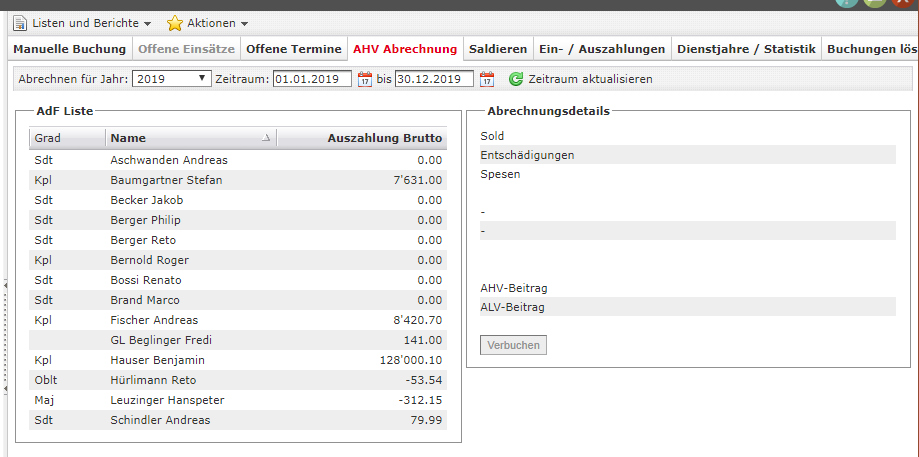Image resolution: width=919 pixels, height=457 pixels.
Task: Click the AHV-Beitrag detail row
Action: (687, 288)
